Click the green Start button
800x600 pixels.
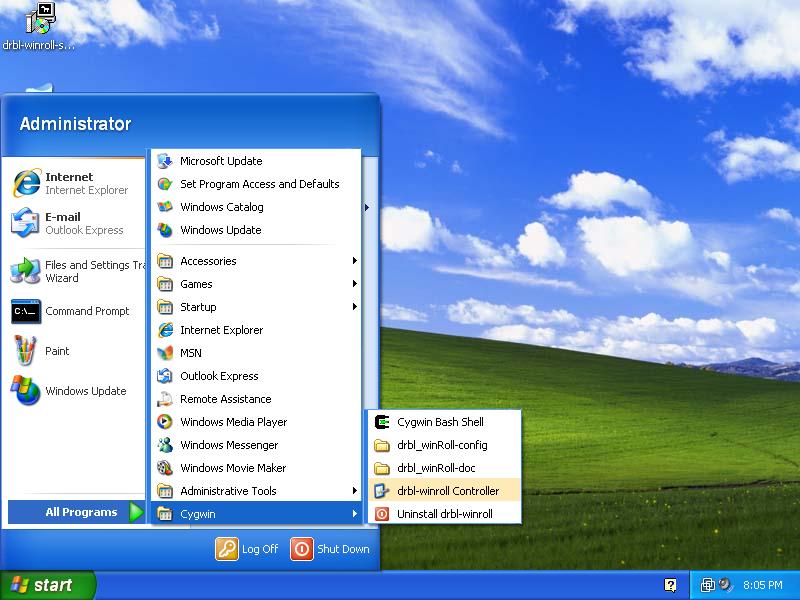pyautogui.click(x=48, y=585)
